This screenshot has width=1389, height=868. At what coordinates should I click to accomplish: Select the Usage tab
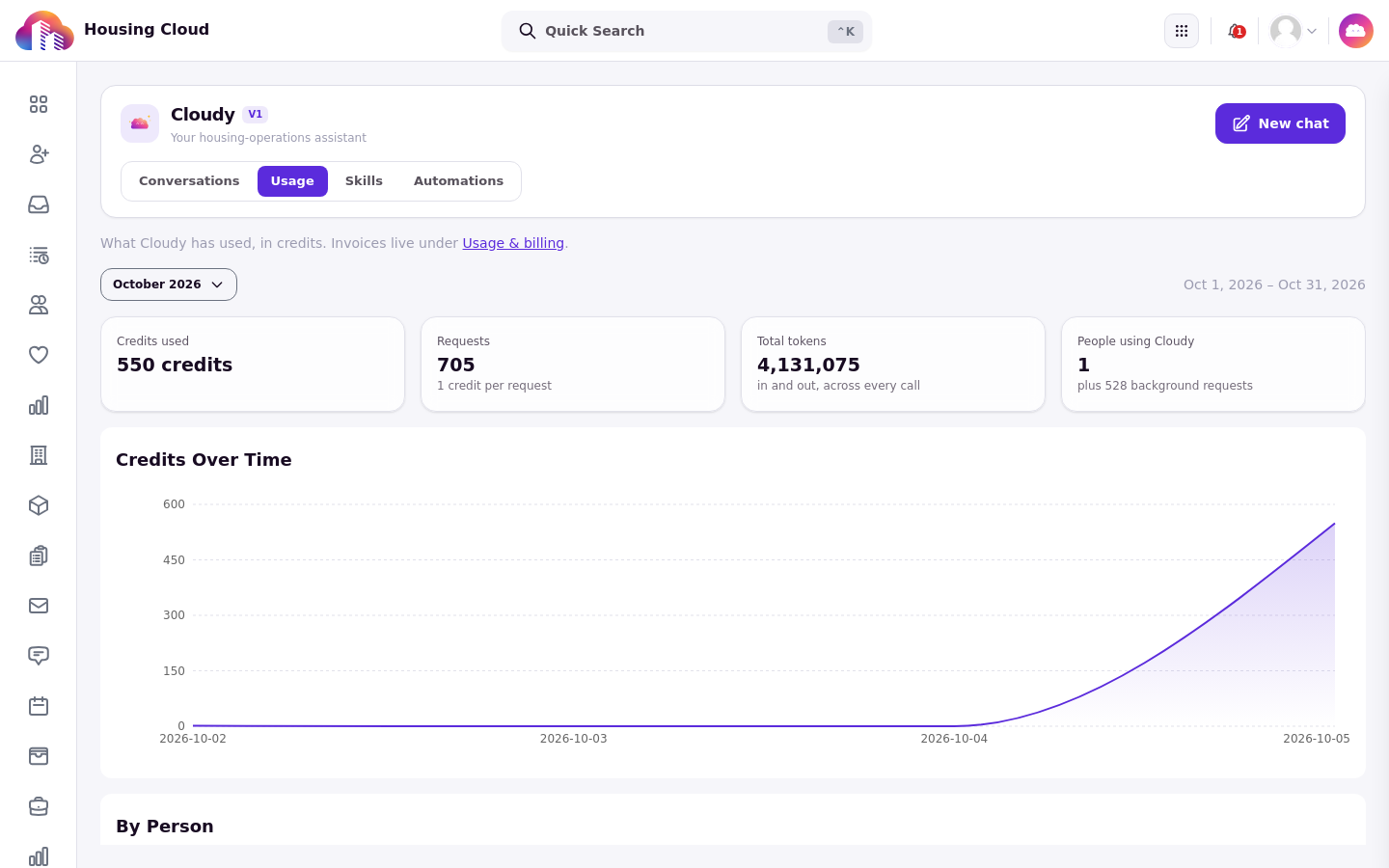click(x=292, y=181)
